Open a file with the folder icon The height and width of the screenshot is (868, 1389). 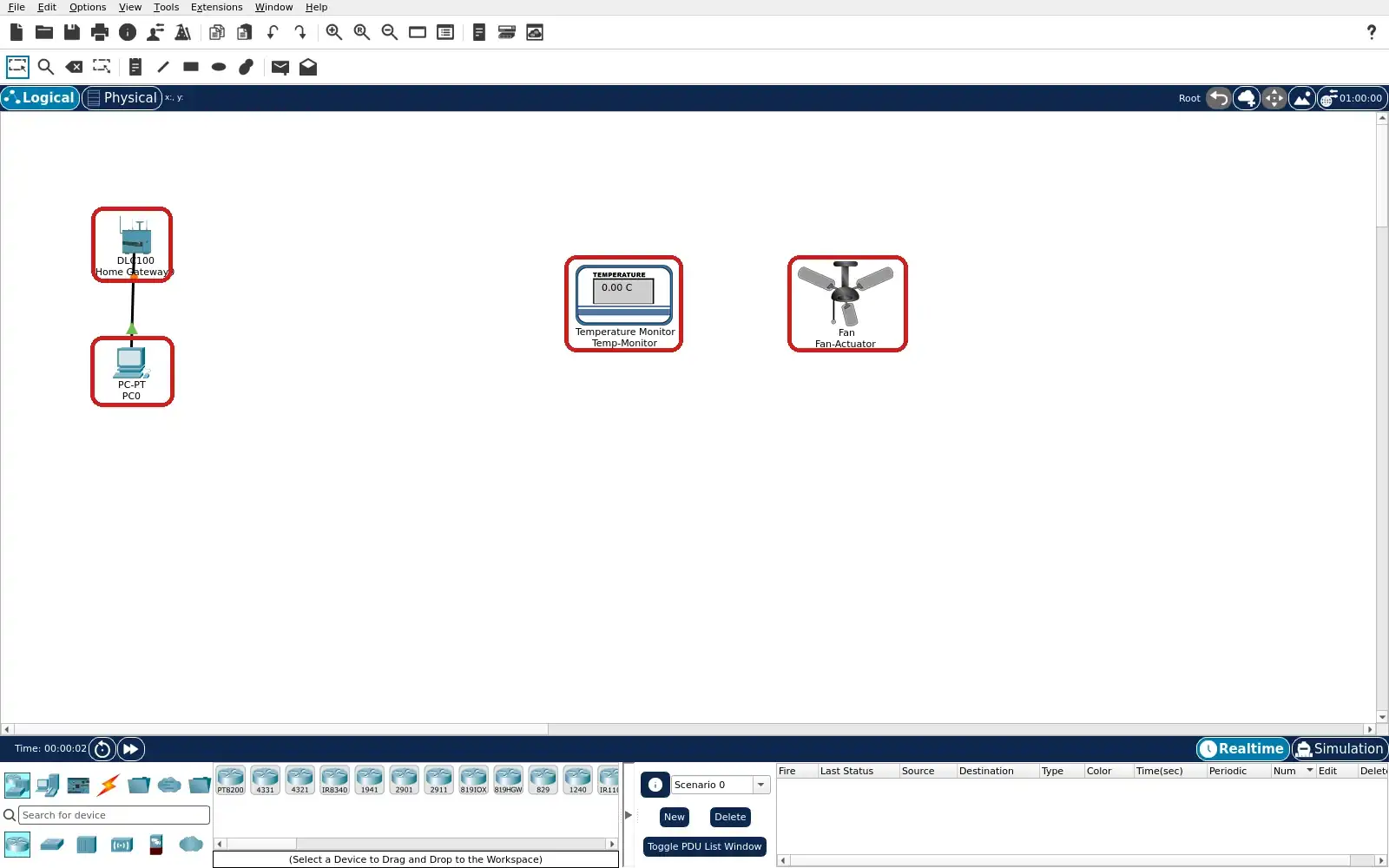point(44,32)
